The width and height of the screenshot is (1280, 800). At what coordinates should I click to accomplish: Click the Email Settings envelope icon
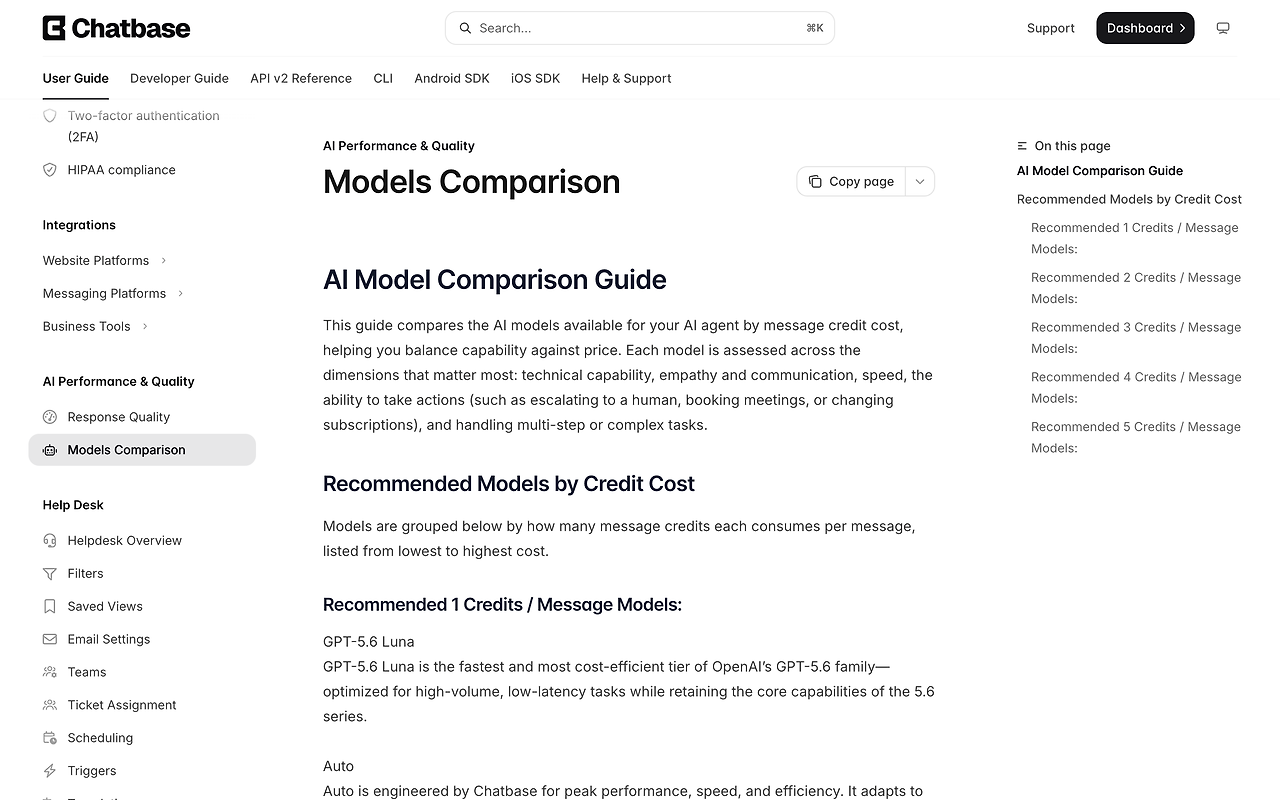[50, 640]
